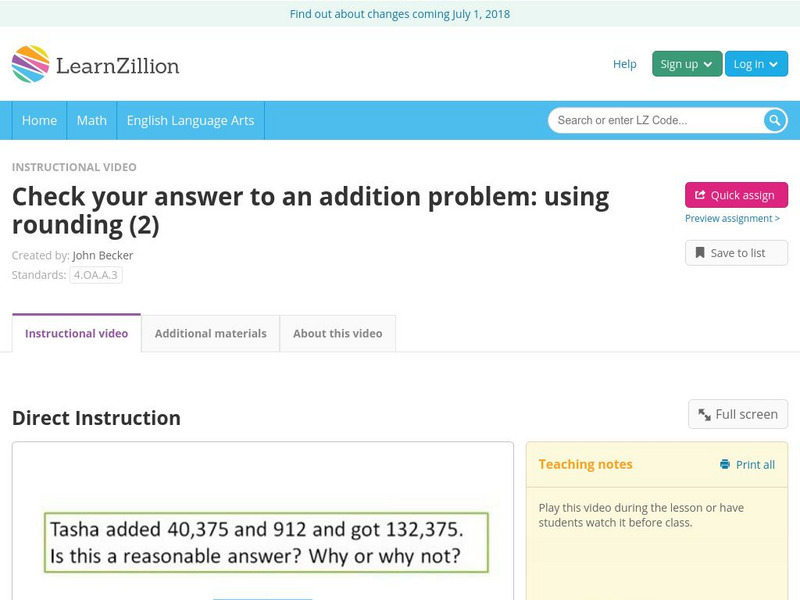
Task: Select the Instructional video tab
Action: (x=74, y=333)
